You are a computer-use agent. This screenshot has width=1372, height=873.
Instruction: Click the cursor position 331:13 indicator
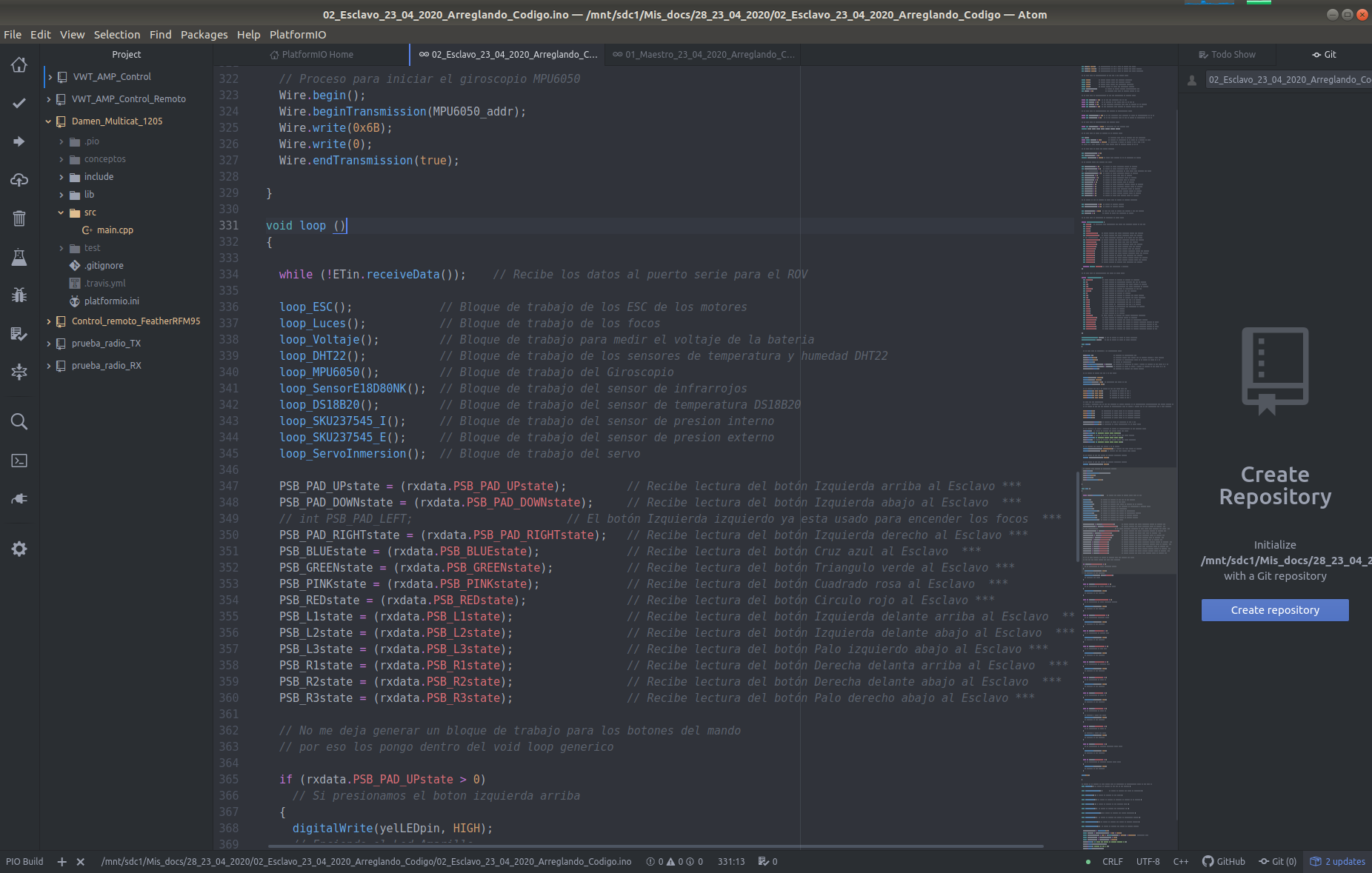(x=731, y=862)
